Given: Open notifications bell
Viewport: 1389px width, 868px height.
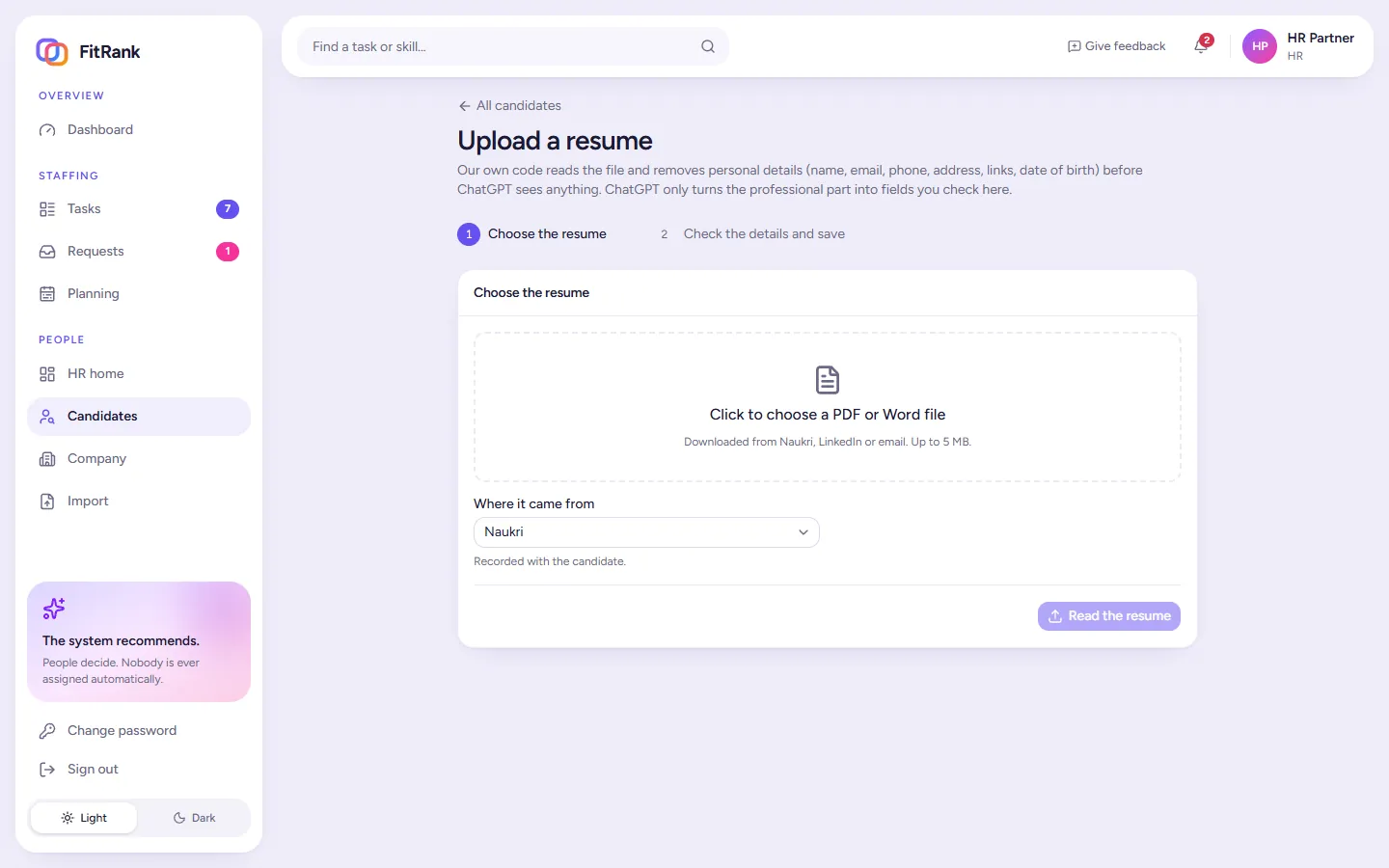Looking at the screenshot, I should pos(1201,46).
